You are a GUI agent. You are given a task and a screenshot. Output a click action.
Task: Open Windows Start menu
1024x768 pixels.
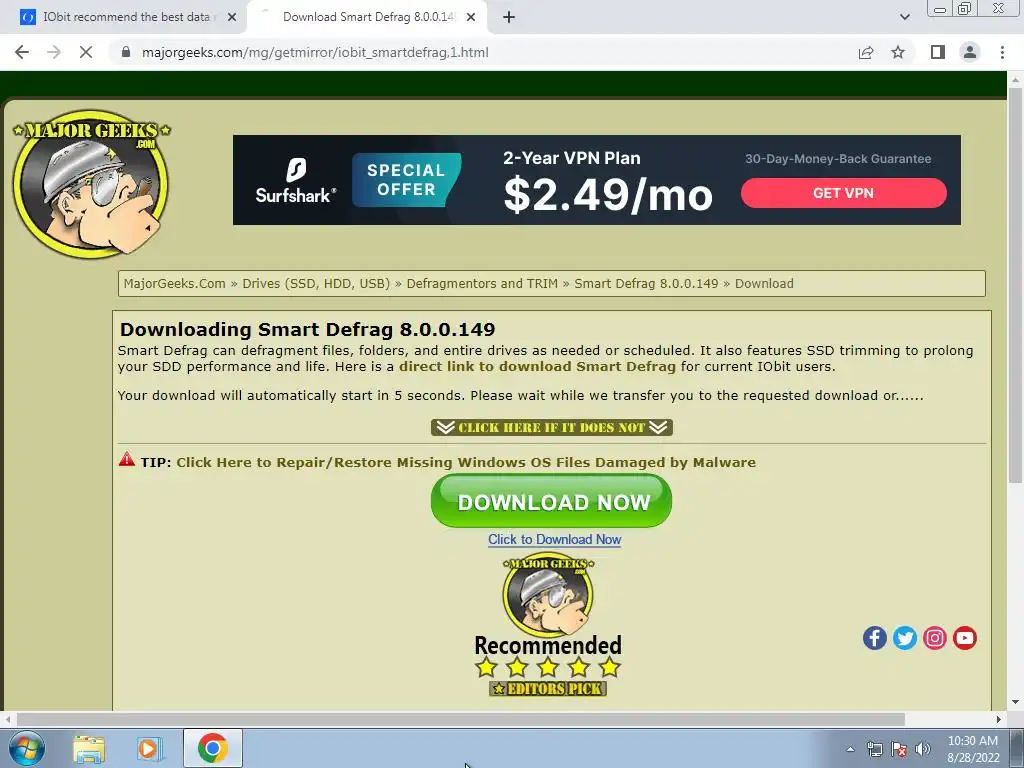[x=26, y=748]
